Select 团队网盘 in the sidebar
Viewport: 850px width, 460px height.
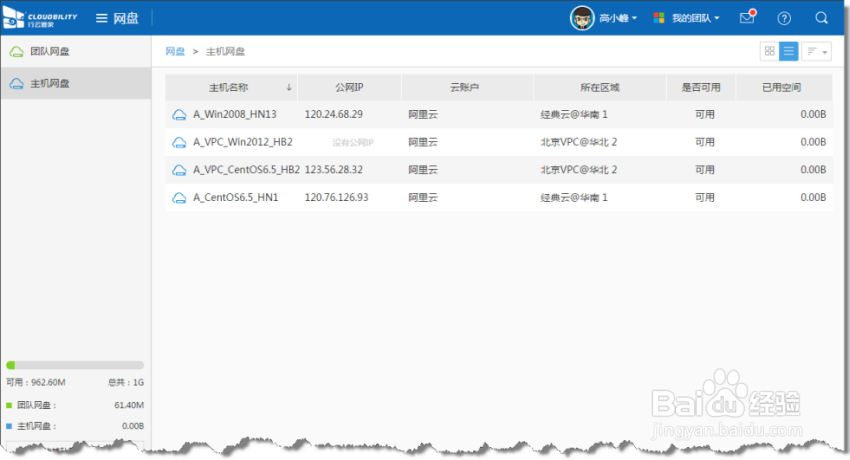coord(76,51)
